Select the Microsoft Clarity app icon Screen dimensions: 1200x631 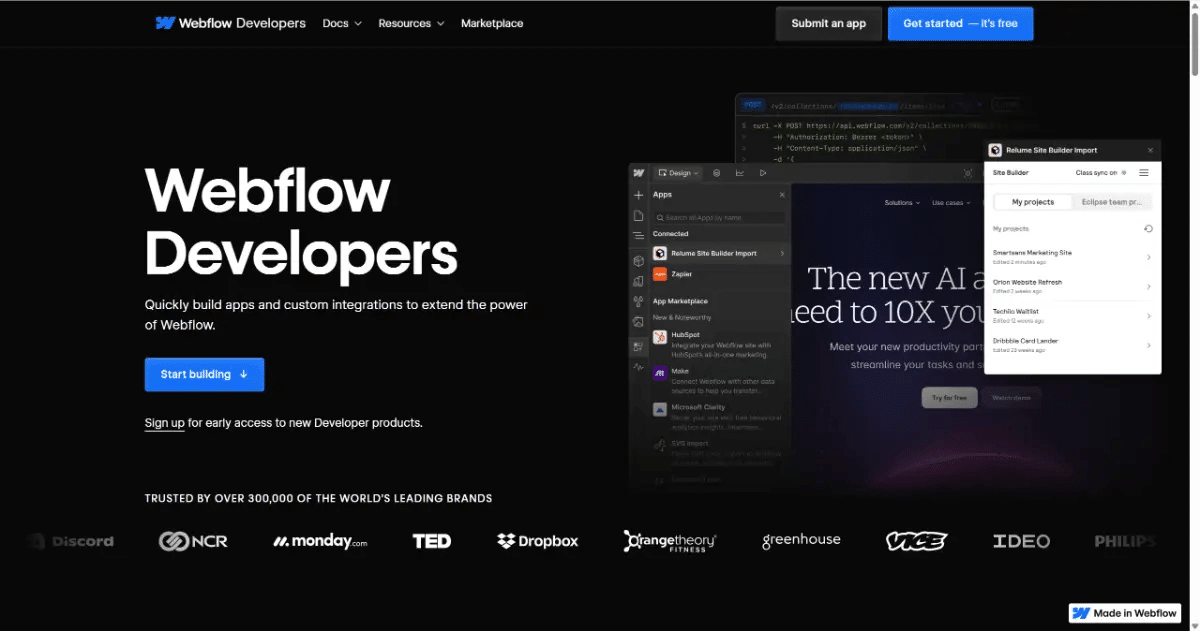click(x=660, y=409)
